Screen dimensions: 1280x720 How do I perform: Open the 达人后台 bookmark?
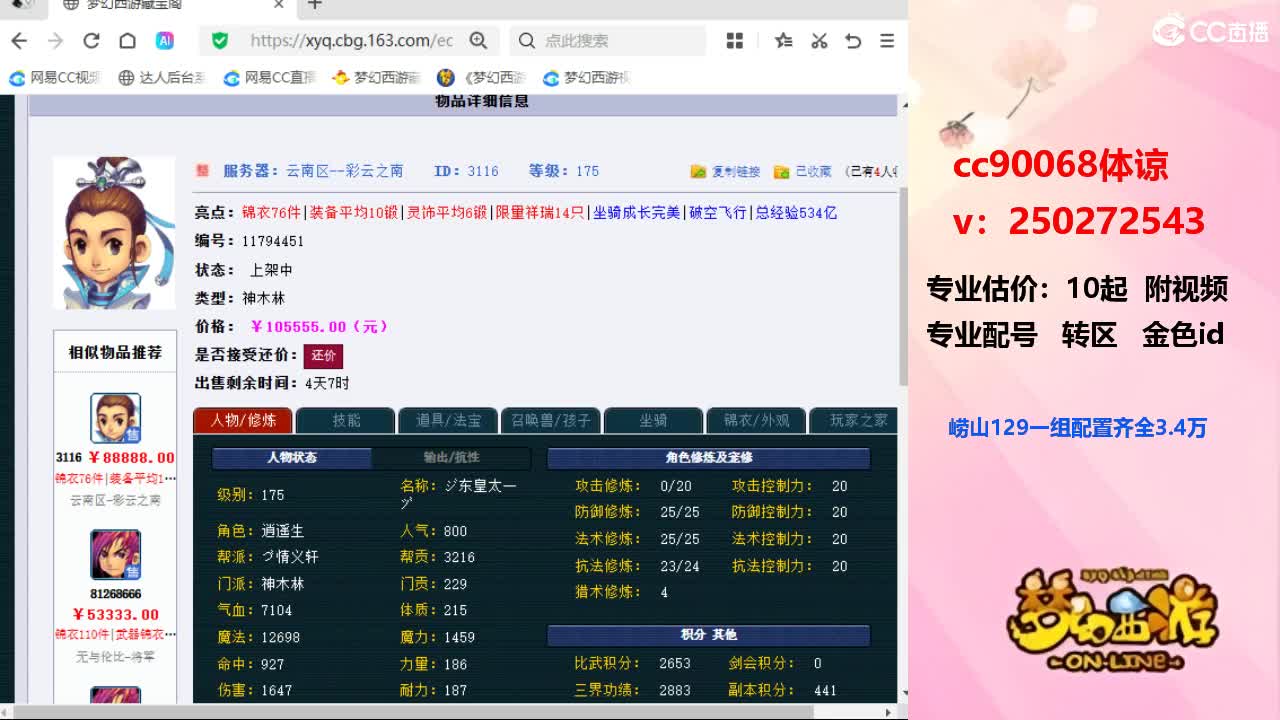tap(162, 78)
